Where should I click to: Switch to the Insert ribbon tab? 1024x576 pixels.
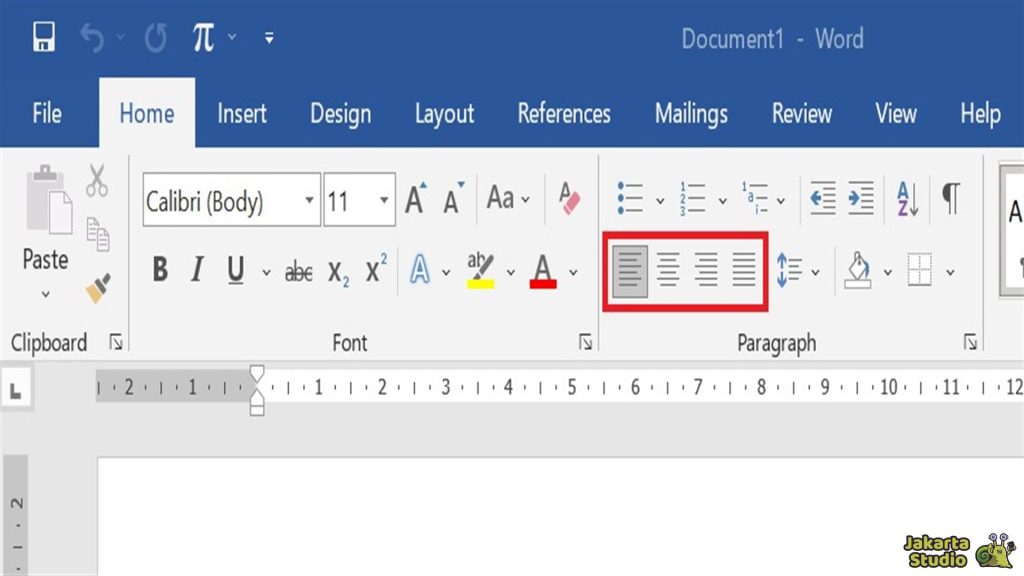click(242, 113)
